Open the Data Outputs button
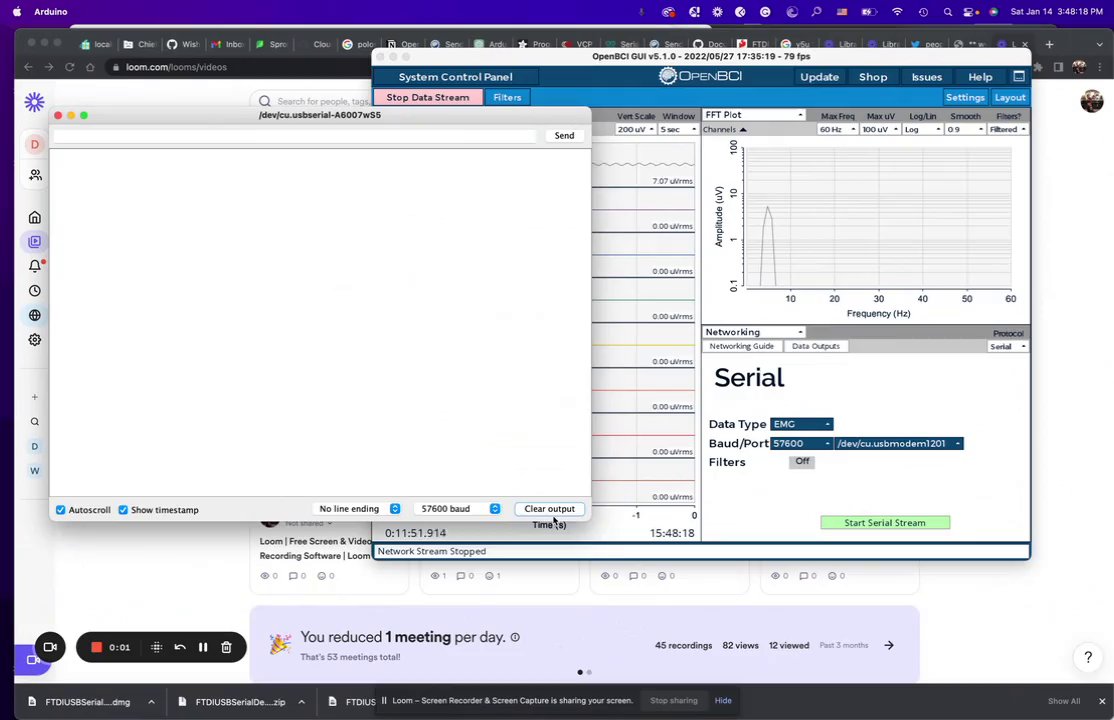Image resolution: width=1114 pixels, height=720 pixels. click(816, 346)
